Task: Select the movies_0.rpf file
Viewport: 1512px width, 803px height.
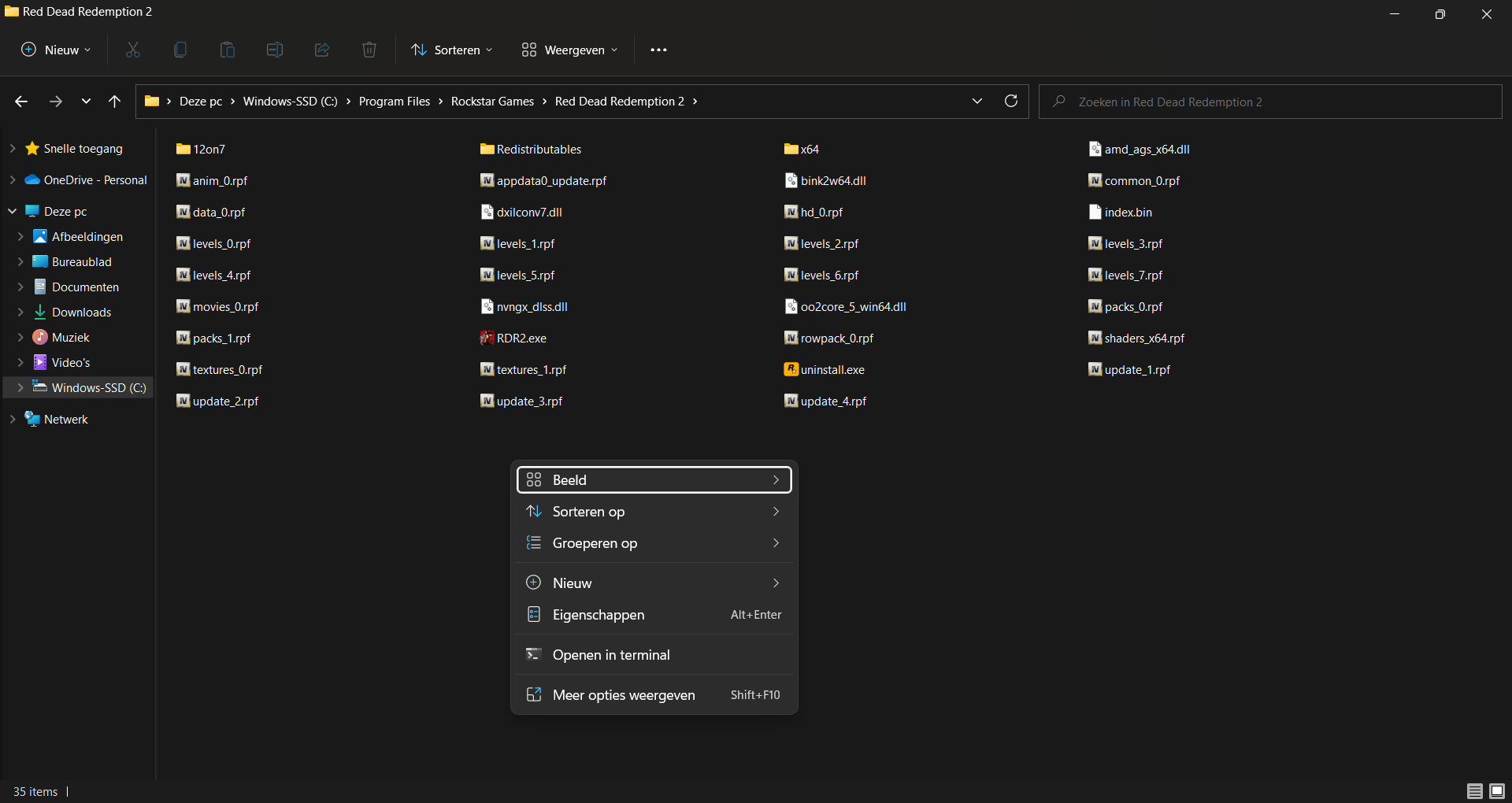Action: pyautogui.click(x=217, y=306)
